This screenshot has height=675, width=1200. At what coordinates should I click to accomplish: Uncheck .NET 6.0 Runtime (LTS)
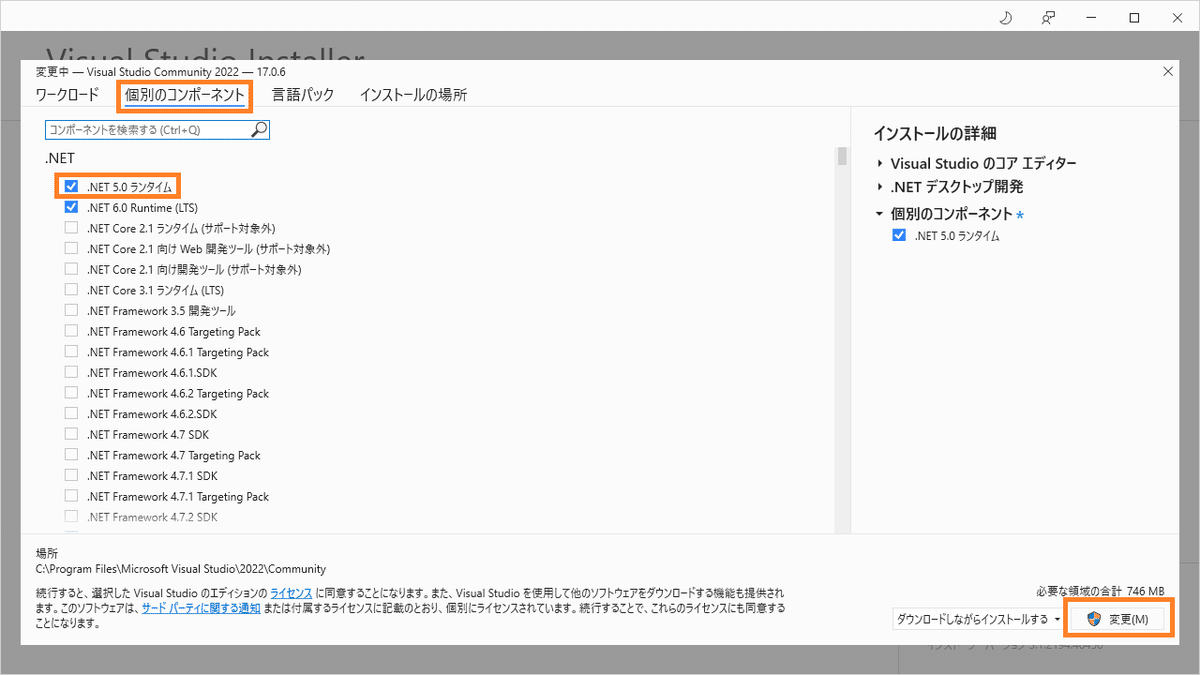(71, 208)
